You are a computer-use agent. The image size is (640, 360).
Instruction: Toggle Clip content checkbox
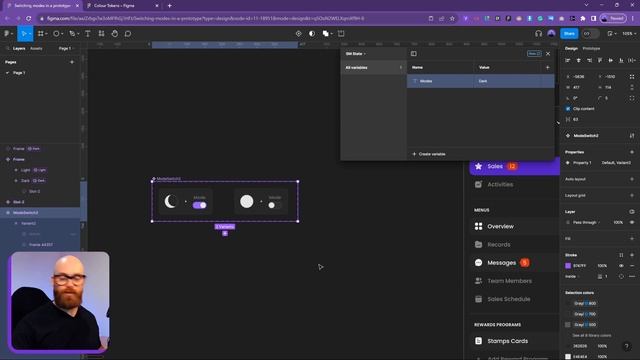click(568, 109)
